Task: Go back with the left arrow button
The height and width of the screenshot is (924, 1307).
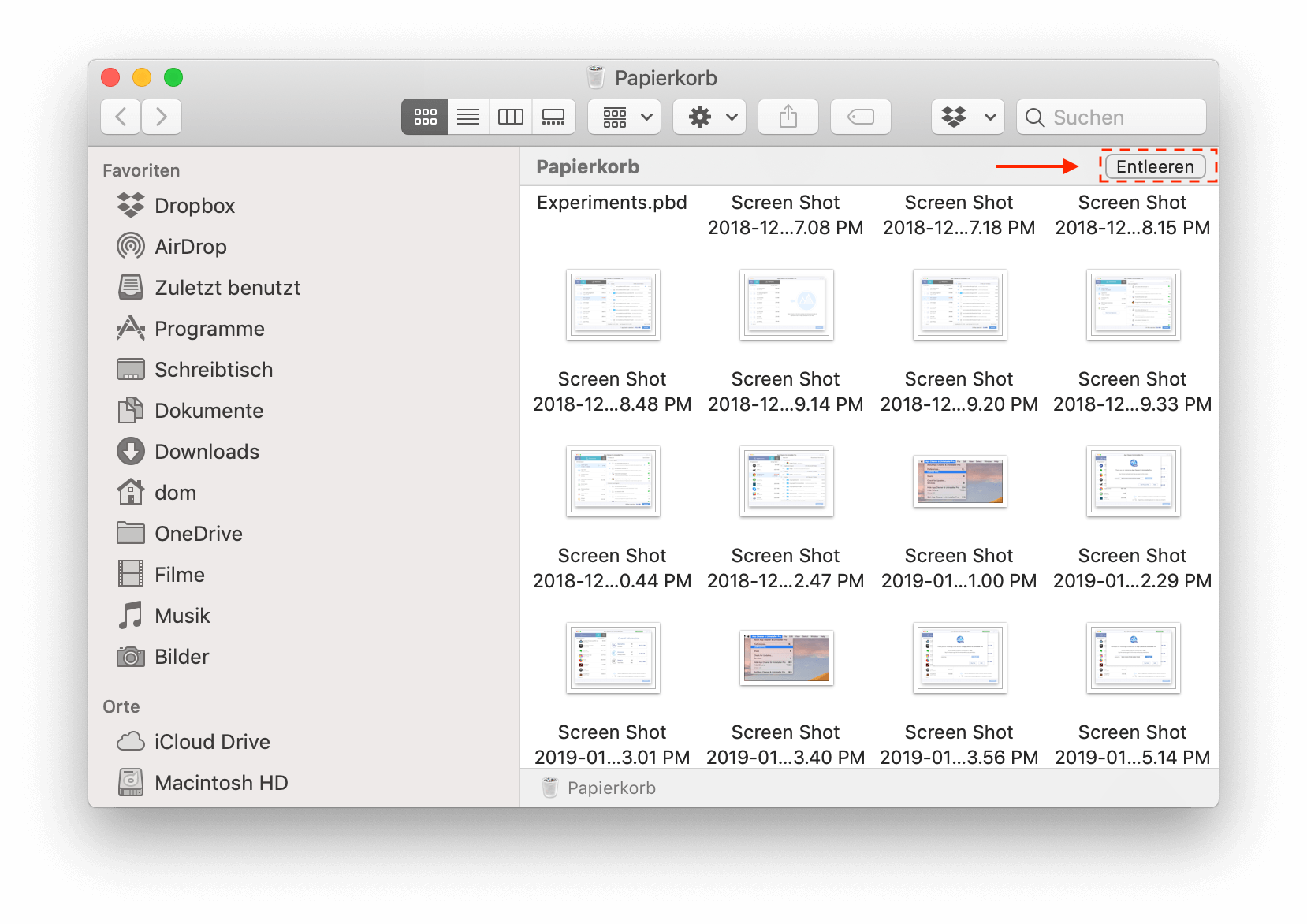Action: pyautogui.click(x=121, y=117)
